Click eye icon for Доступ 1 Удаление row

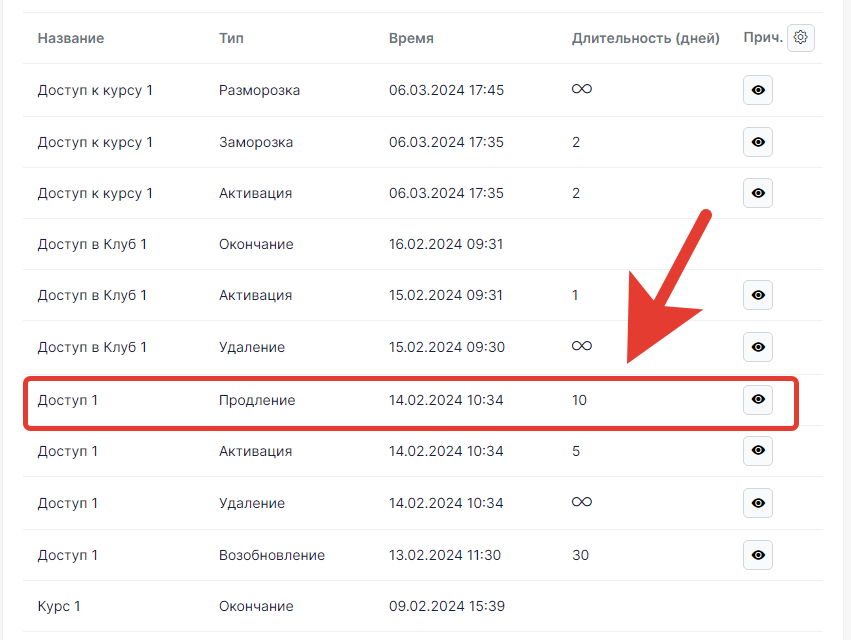(x=758, y=503)
